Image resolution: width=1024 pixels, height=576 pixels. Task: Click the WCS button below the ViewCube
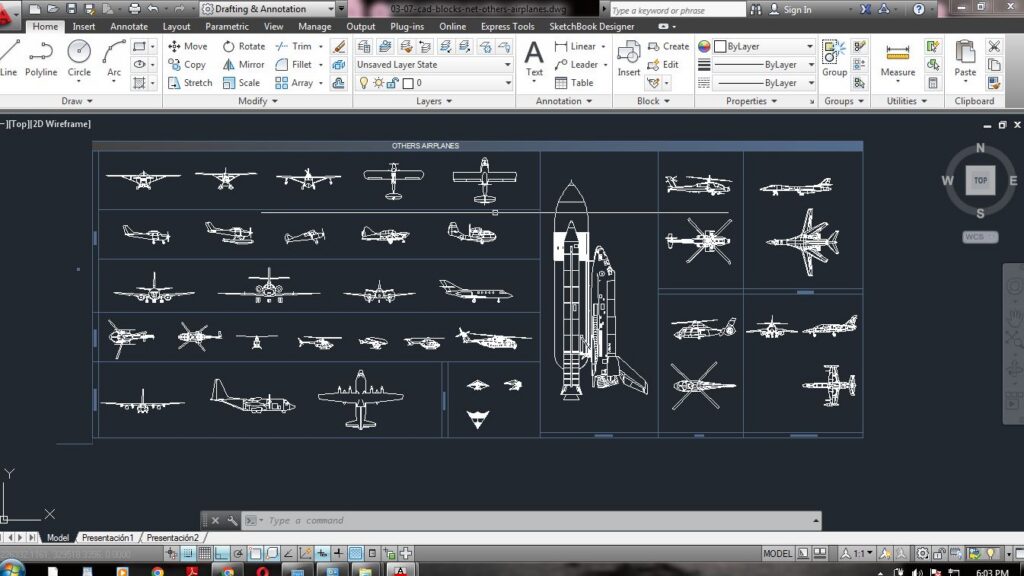[980, 237]
